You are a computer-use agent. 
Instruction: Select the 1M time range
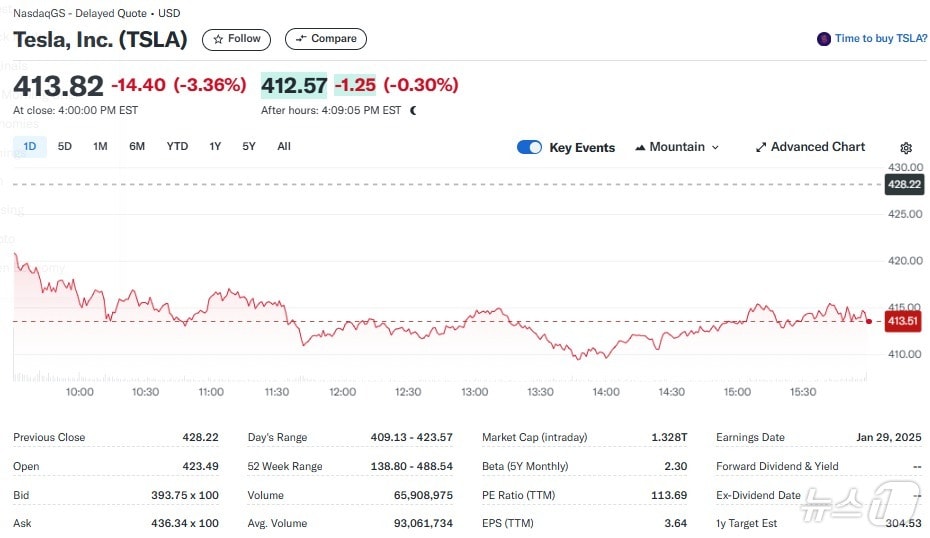[x=100, y=146]
